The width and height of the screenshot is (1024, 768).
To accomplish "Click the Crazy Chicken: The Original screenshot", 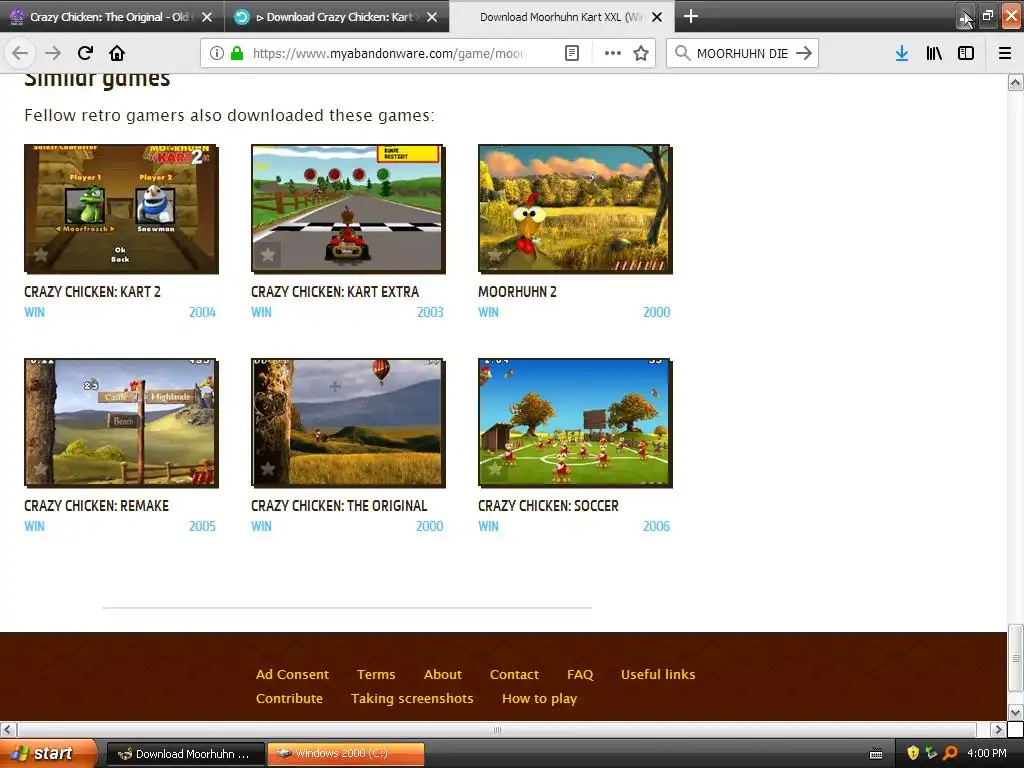I will click(x=348, y=423).
